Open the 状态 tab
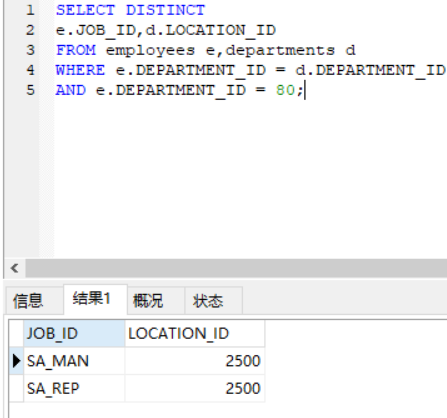This screenshot has width=447, height=418. 214,301
